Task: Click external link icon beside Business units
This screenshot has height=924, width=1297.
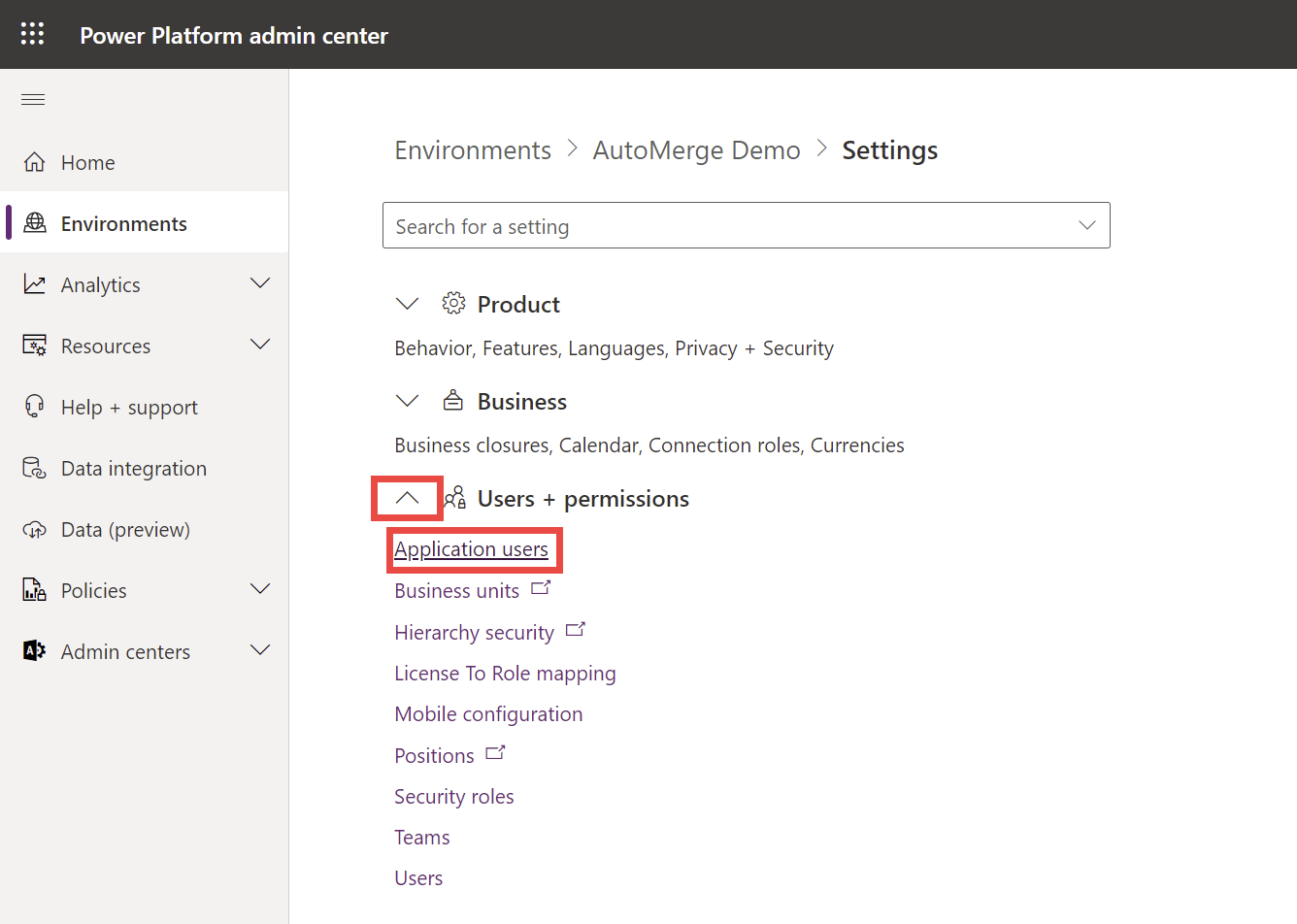Action: pos(541,588)
